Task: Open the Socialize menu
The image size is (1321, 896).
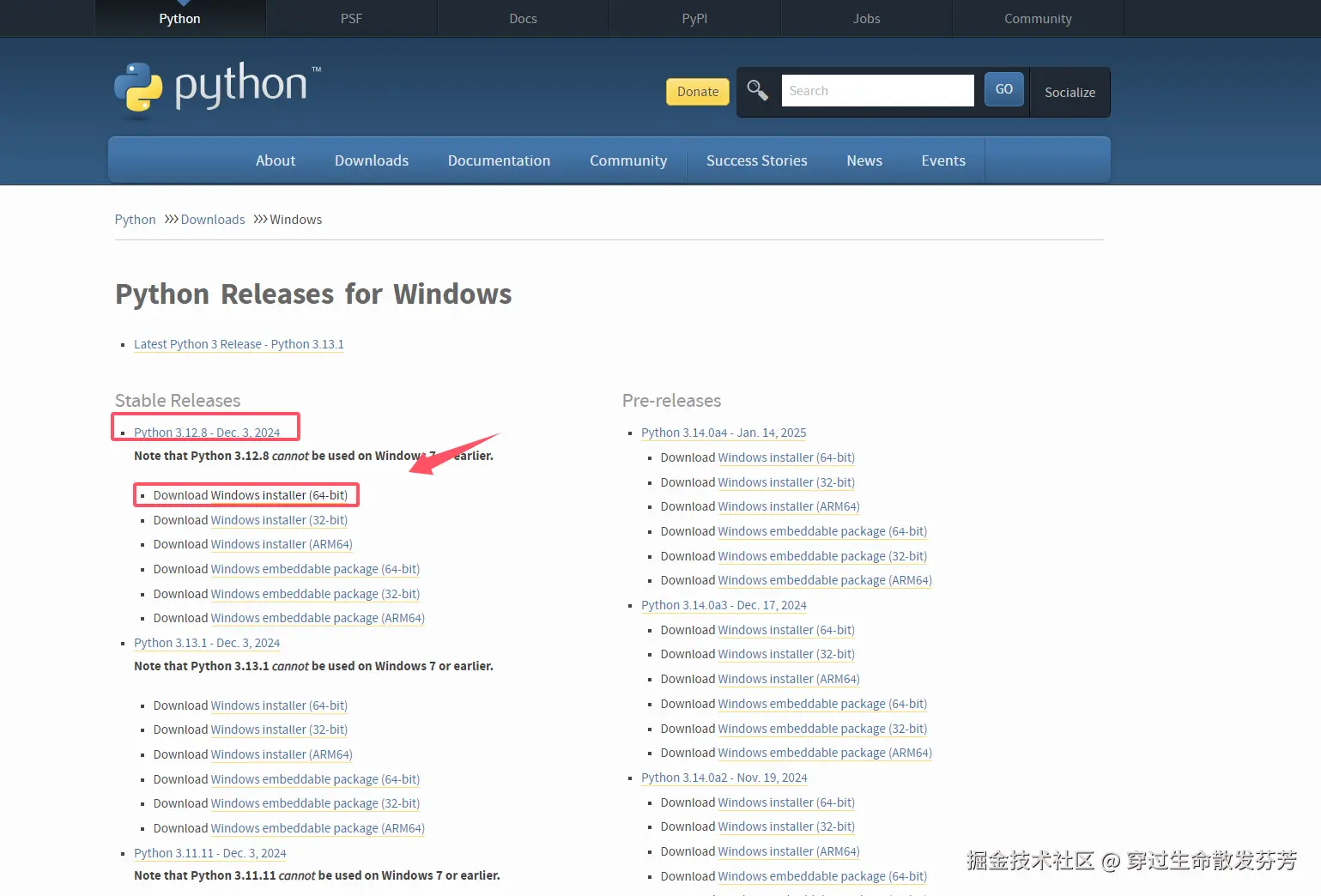Action: pos(1070,92)
